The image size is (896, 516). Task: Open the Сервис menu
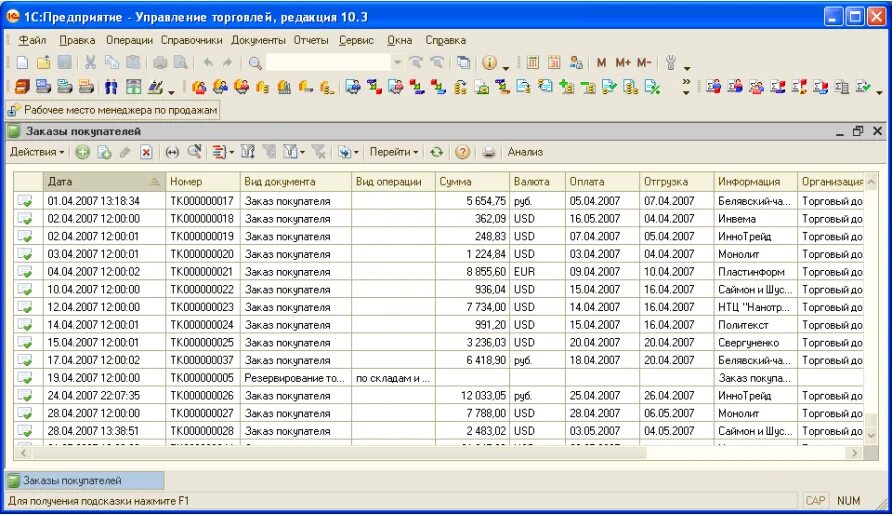tap(356, 40)
